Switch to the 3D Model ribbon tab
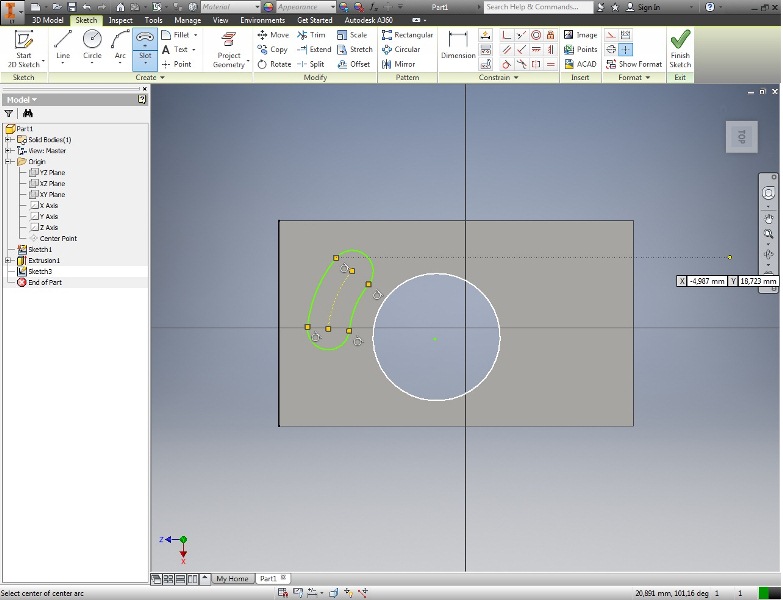Image resolution: width=783 pixels, height=600 pixels. pyautogui.click(x=46, y=20)
